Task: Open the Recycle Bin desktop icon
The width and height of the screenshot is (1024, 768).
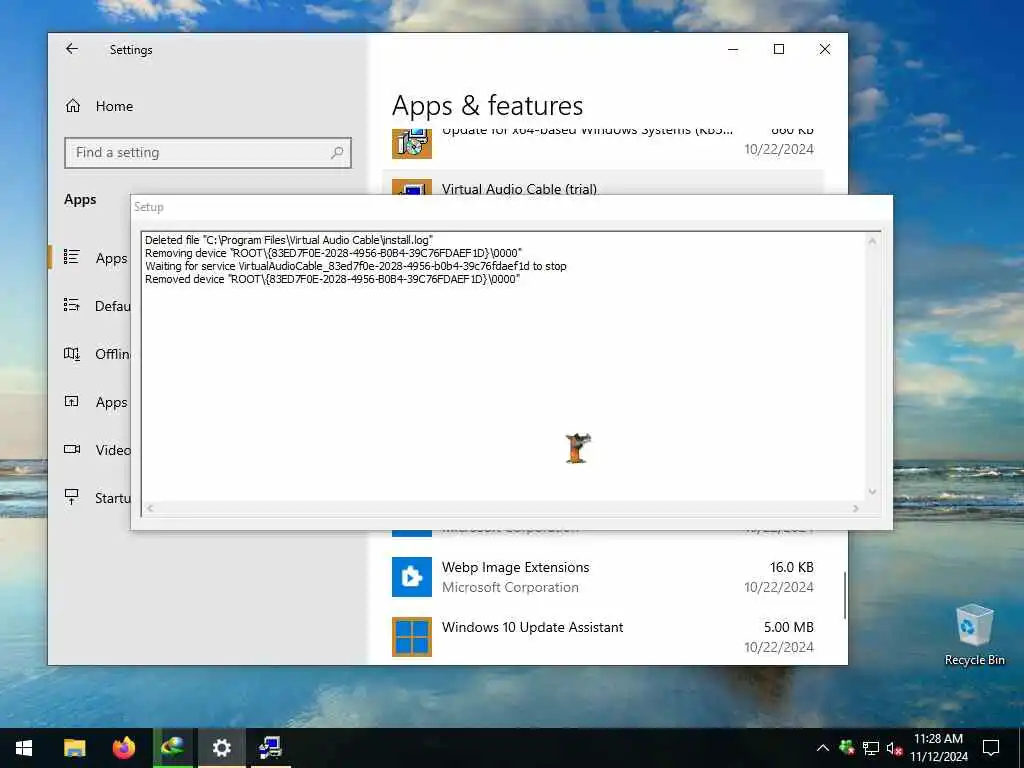Action: (974, 635)
